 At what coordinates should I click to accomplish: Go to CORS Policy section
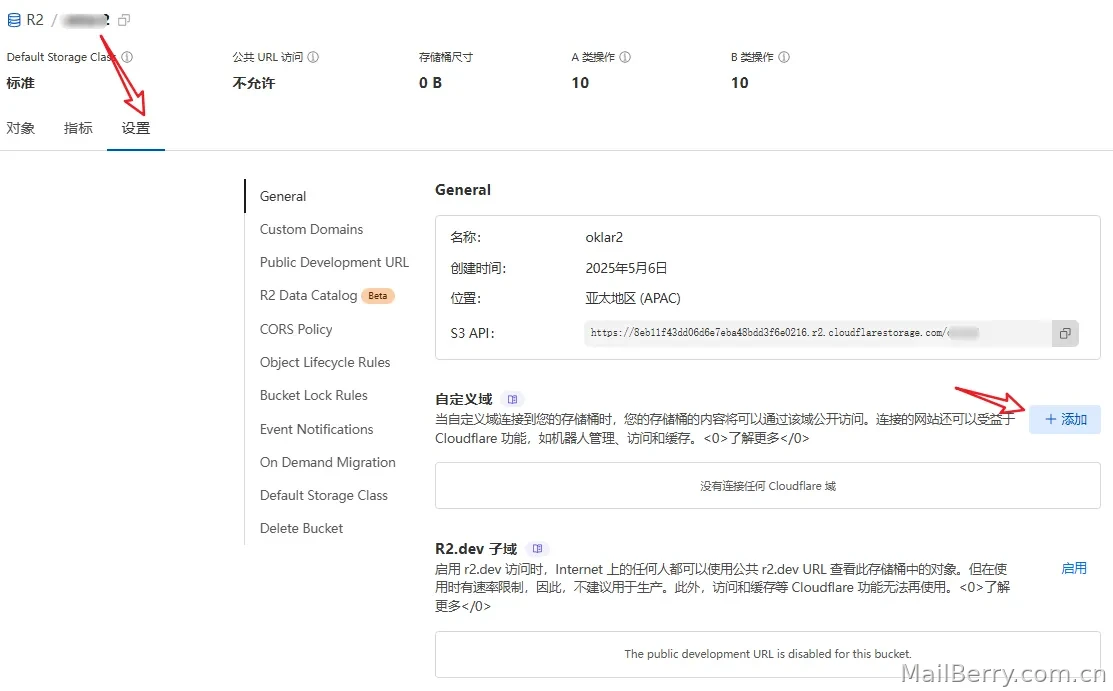296,329
